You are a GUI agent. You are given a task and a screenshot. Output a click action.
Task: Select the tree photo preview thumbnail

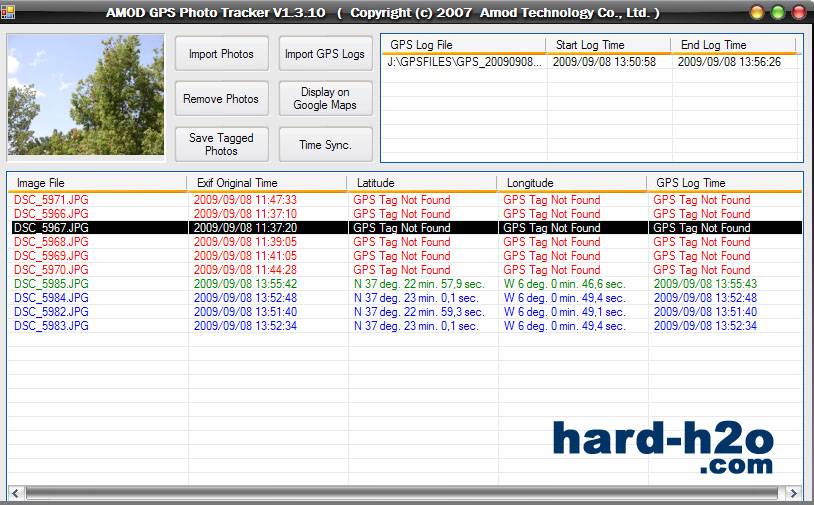click(86, 95)
